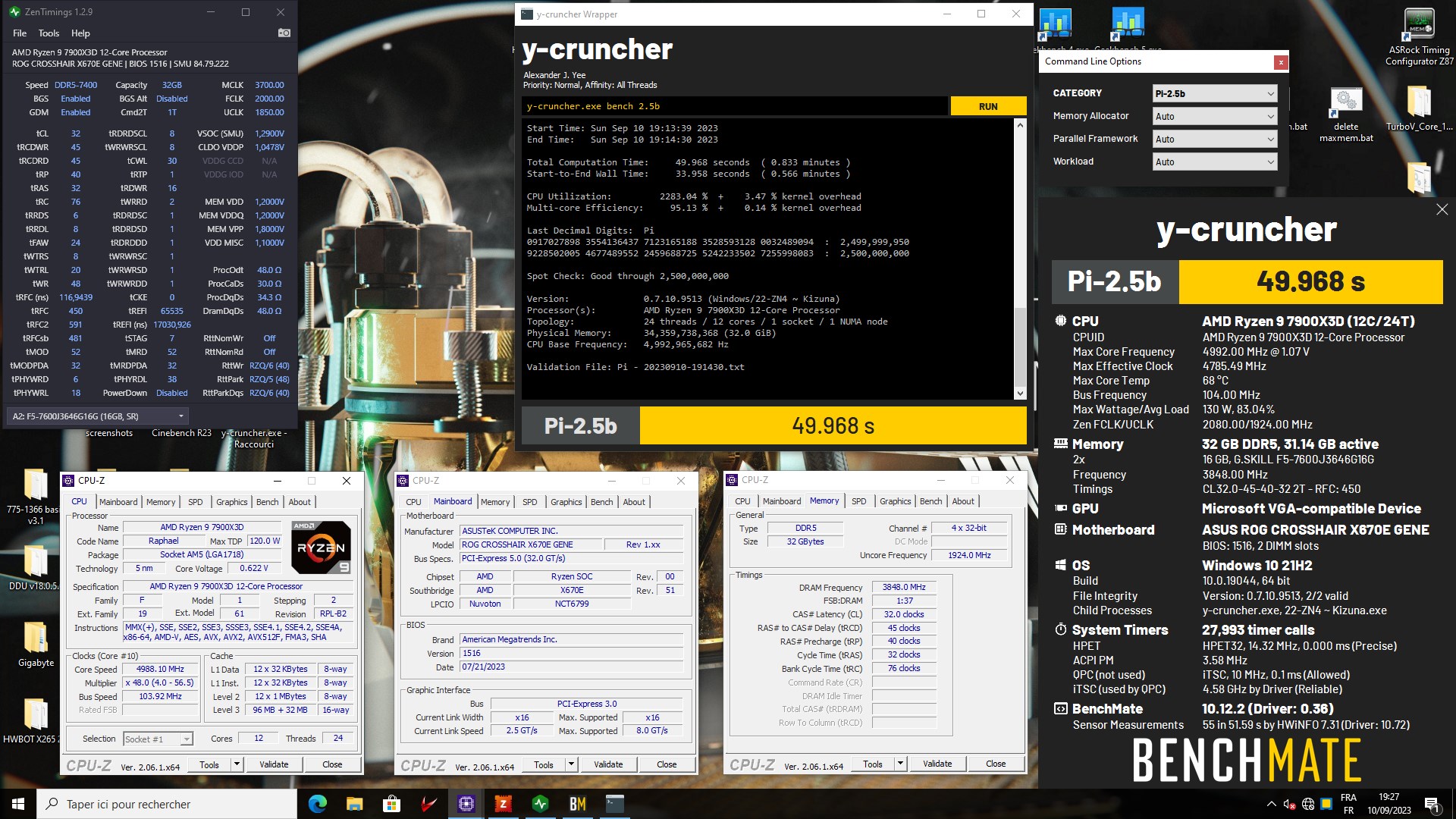The height and width of the screenshot is (819, 1456).
Task: Click the y-cruncher console taskbar icon
Action: pyautogui.click(x=614, y=804)
